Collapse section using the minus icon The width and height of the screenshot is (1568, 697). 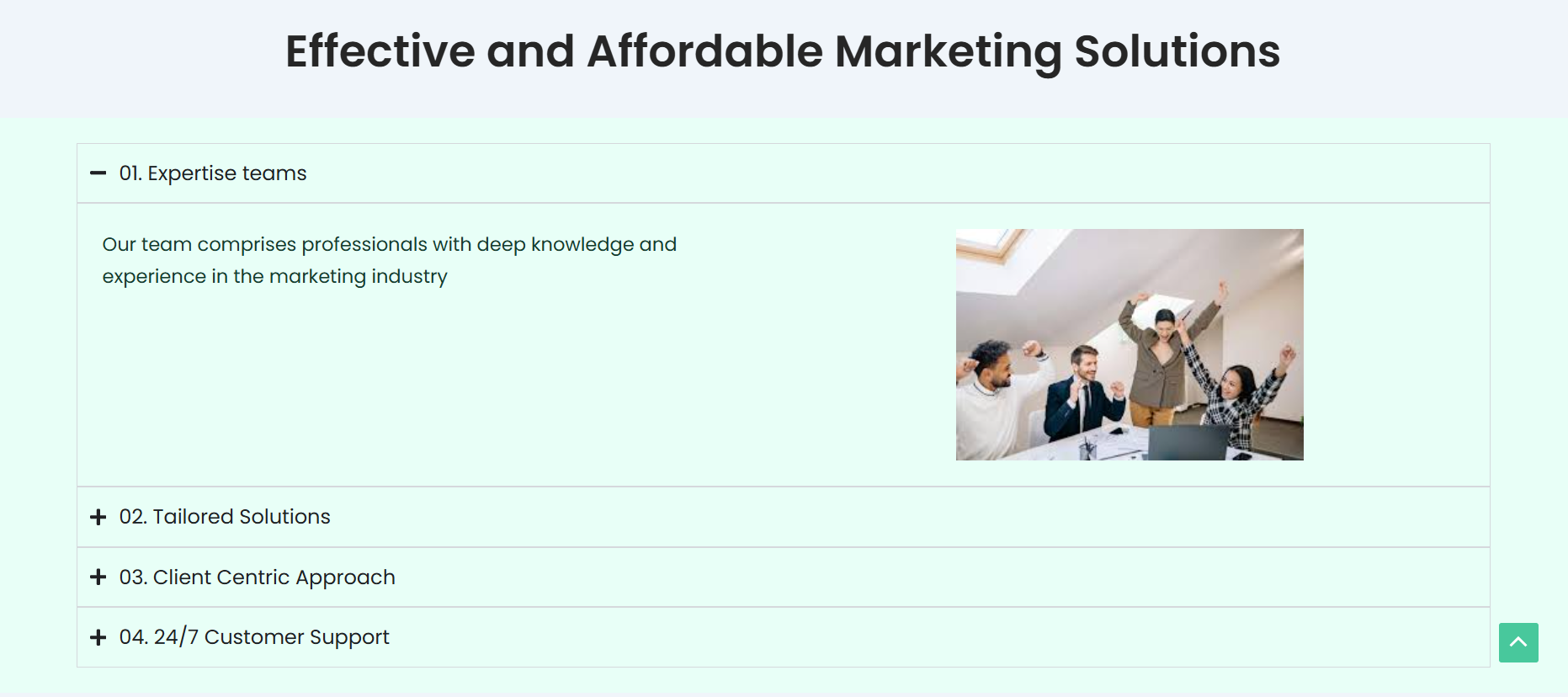click(98, 173)
